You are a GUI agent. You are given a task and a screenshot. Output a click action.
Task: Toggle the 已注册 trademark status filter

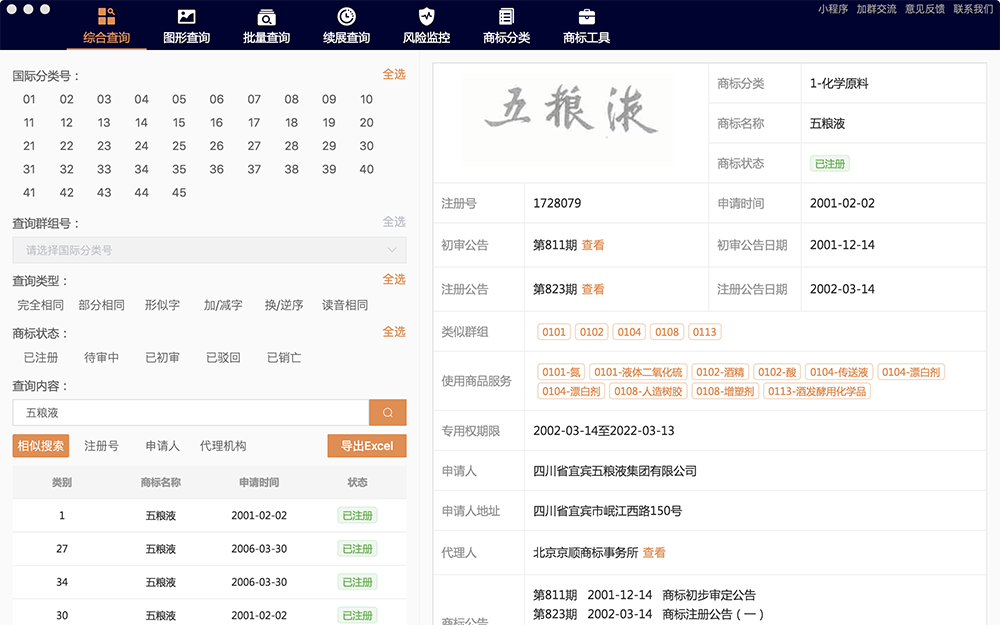pos(41,357)
